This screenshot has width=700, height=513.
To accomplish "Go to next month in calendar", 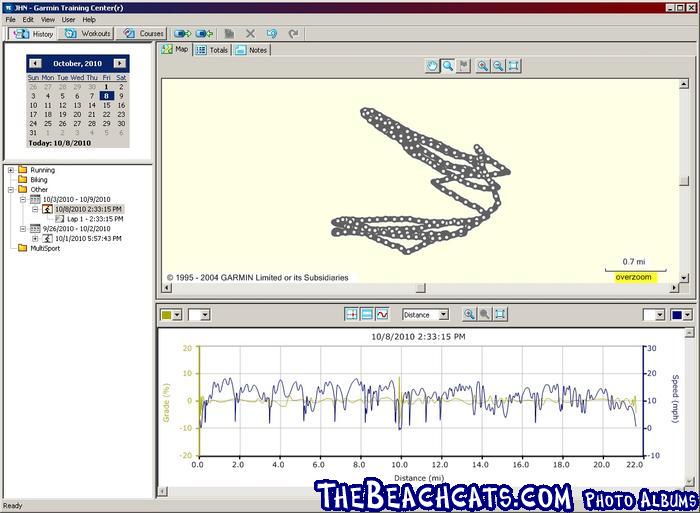I will pyautogui.click(x=120, y=63).
